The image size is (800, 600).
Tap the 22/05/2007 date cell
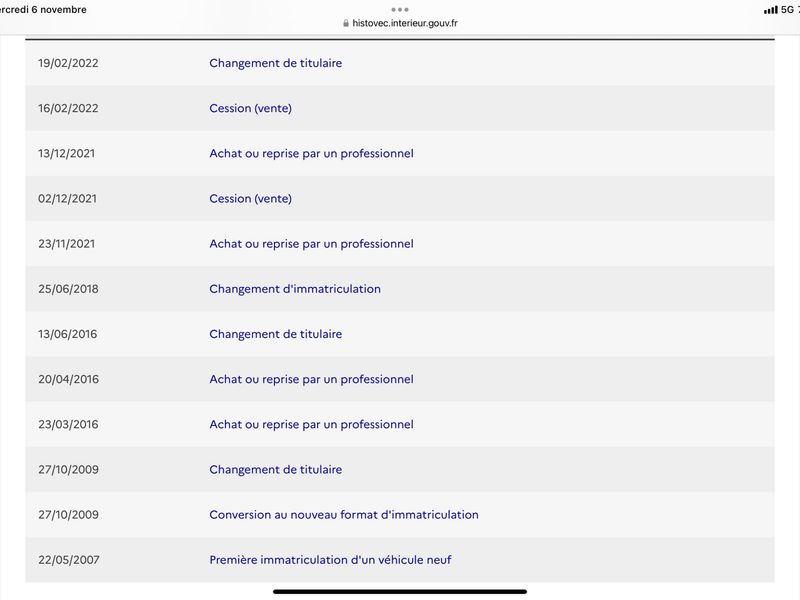(68, 560)
